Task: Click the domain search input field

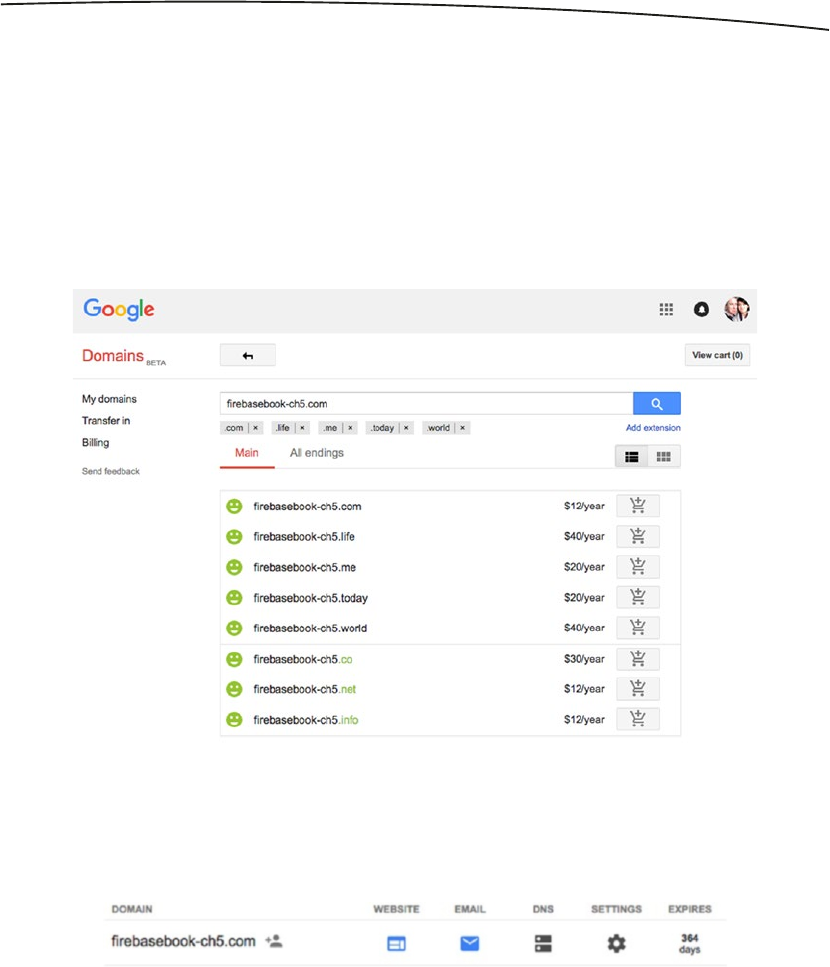Action: 426,403
